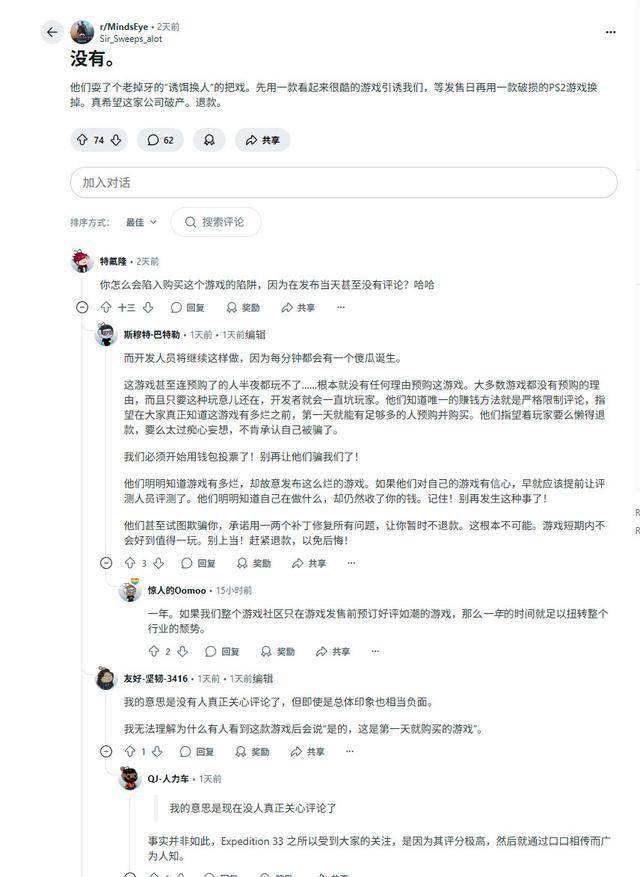The height and width of the screenshot is (877, 640).
Task: Reply to the 特戴隆 comment
Action: [x=187, y=308]
